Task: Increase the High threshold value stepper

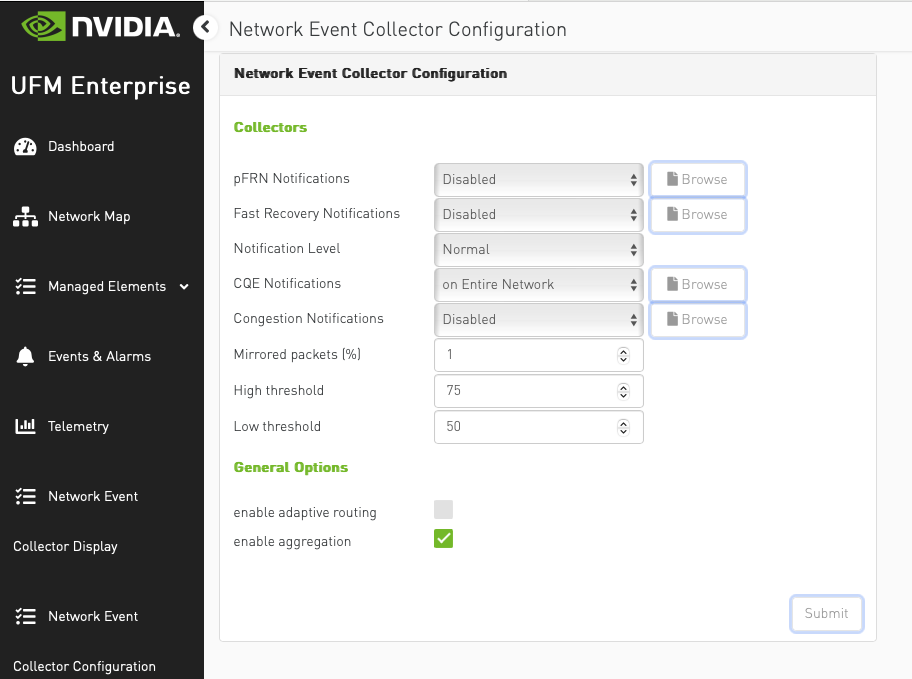Action: point(622,386)
